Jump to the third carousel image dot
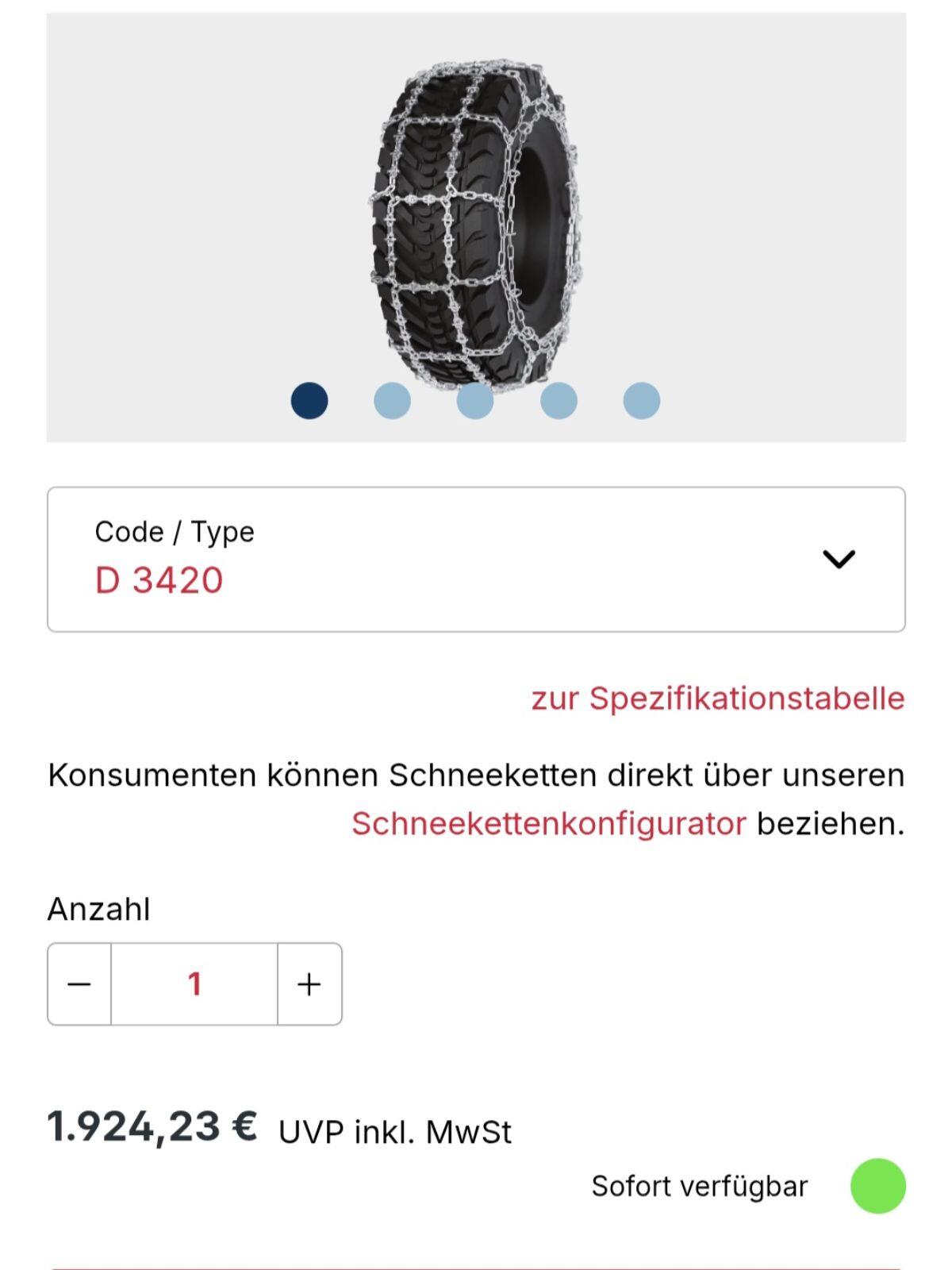 click(x=475, y=400)
